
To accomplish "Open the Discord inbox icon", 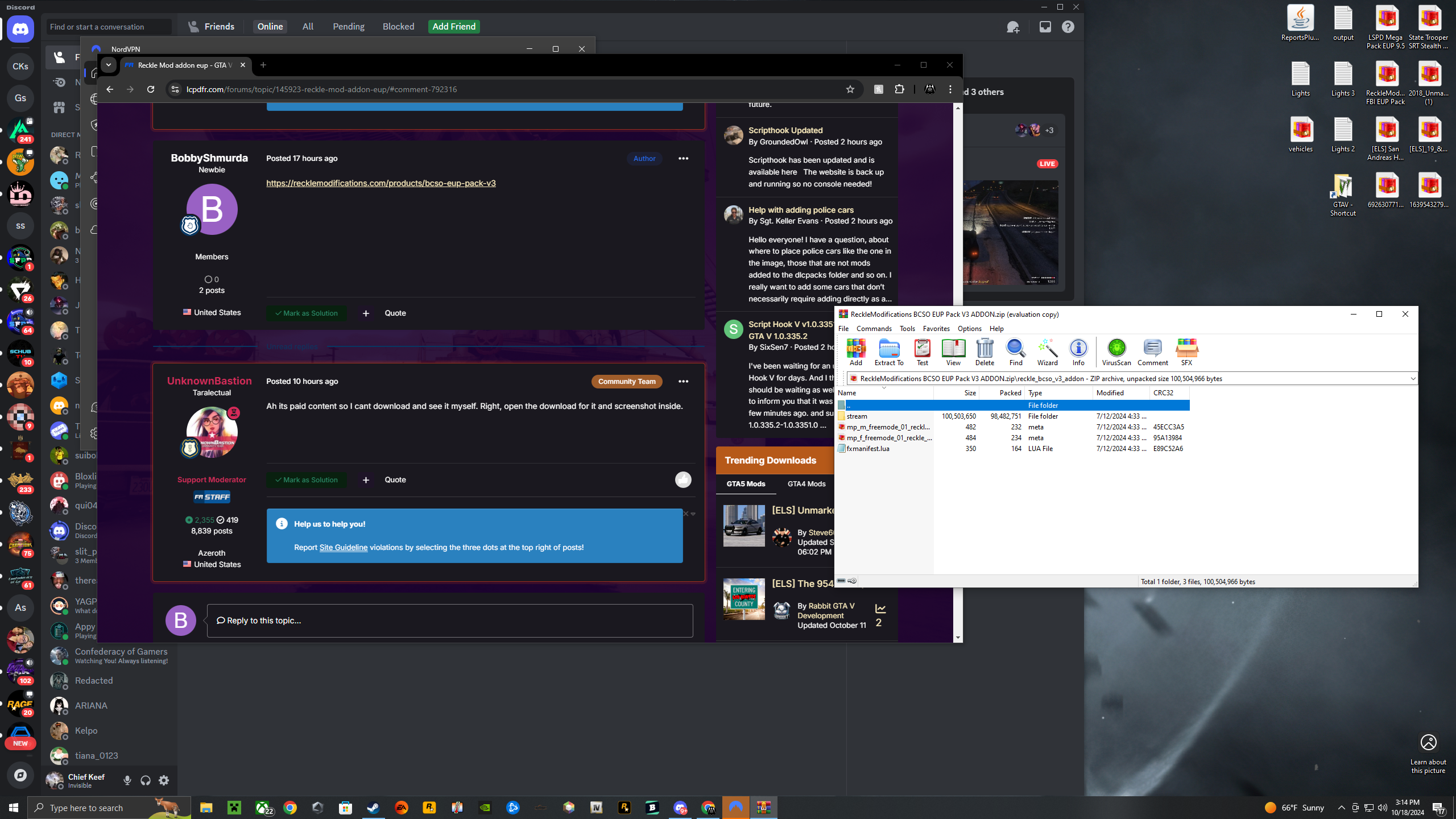I will coord(1045,27).
